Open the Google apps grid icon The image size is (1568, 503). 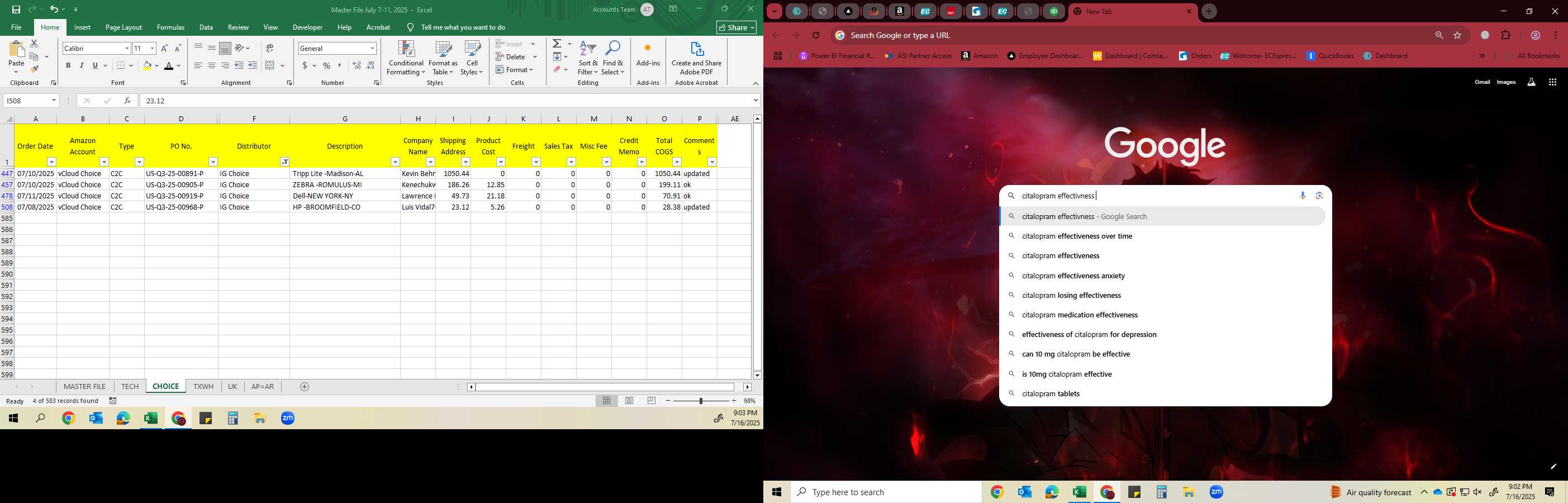[1552, 82]
